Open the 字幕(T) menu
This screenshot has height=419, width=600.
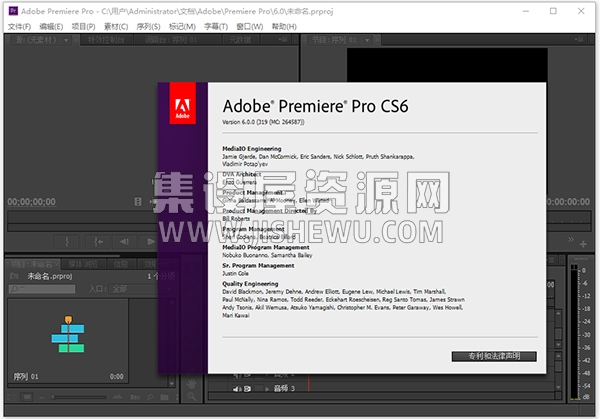[x=216, y=26]
